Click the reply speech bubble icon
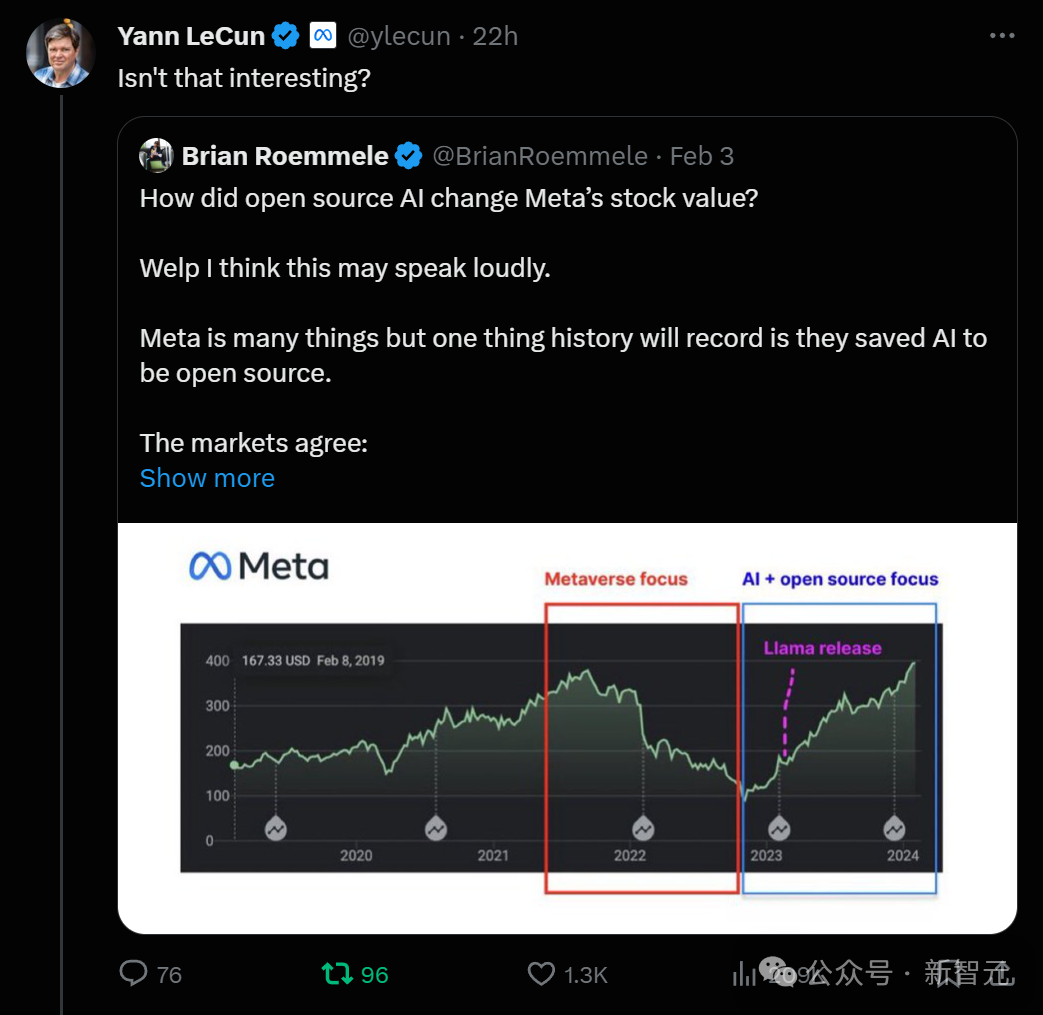This screenshot has width=1043, height=1015. coord(133,974)
